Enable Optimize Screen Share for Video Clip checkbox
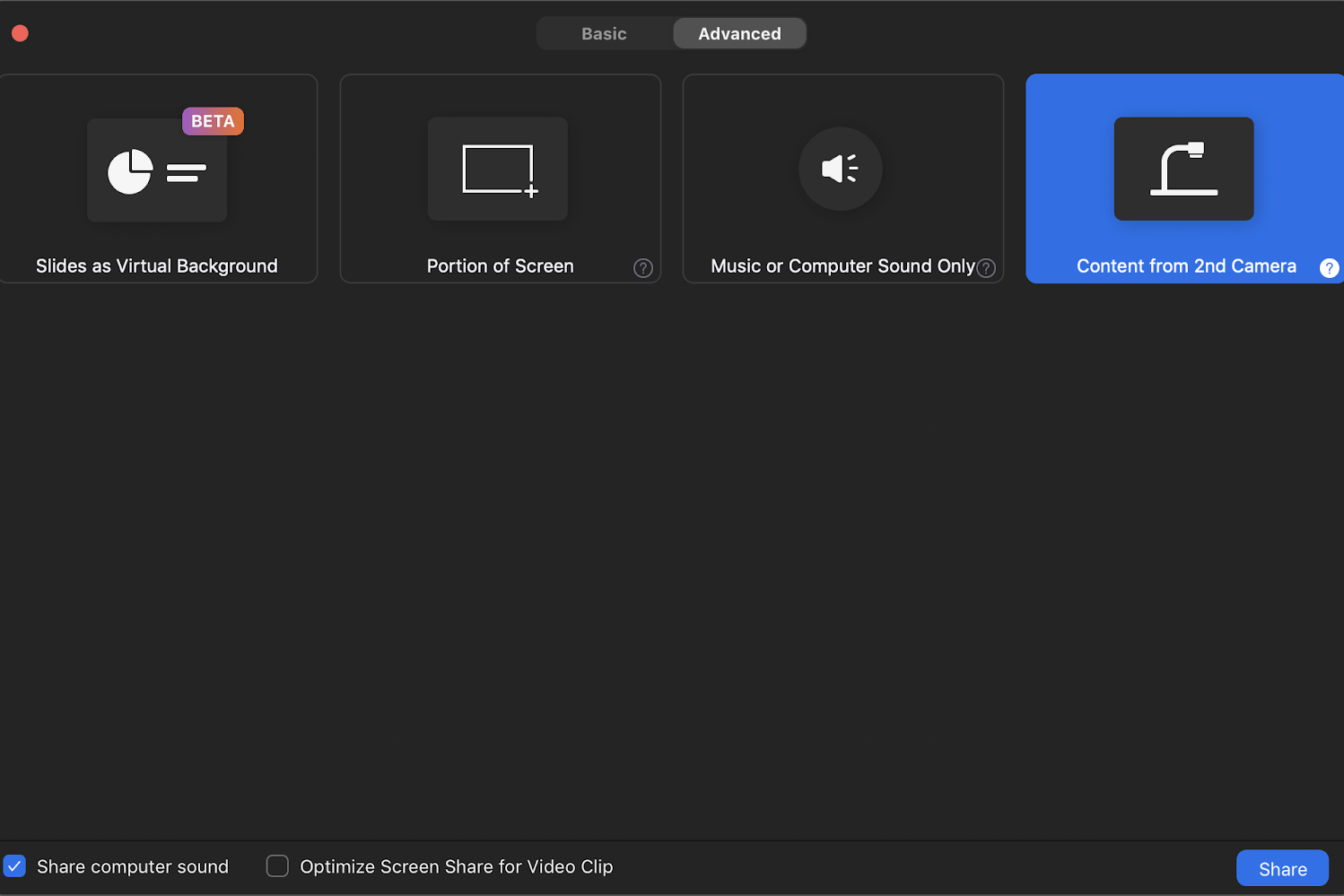Viewport: 1344px width, 896px height. point(277,866)
